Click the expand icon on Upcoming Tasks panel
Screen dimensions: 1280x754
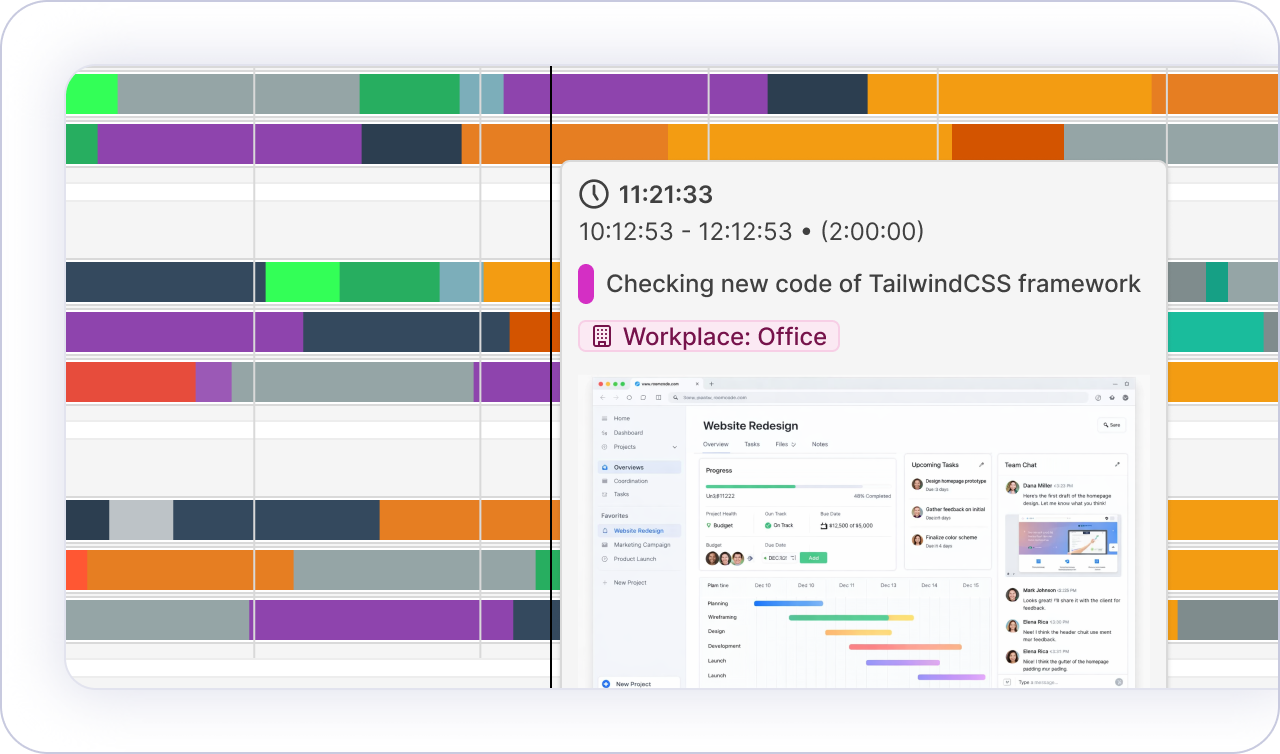[981, 465]
